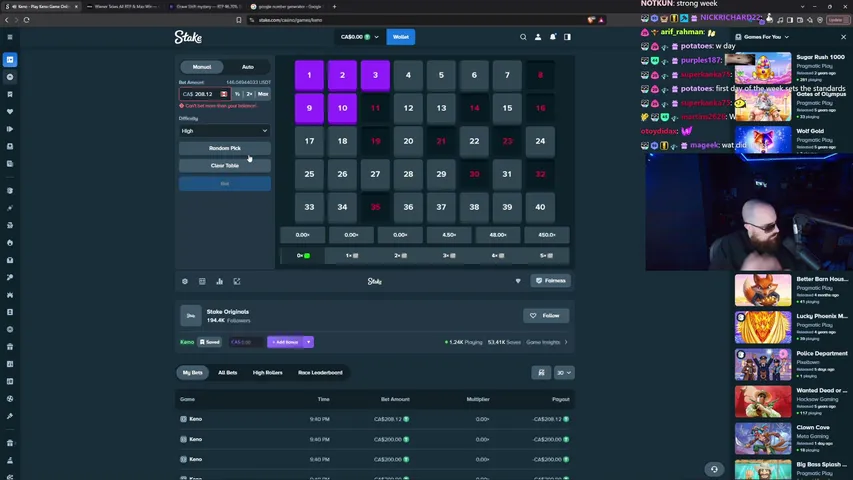Deselect Keno number 2 tile

pos(342,75)
